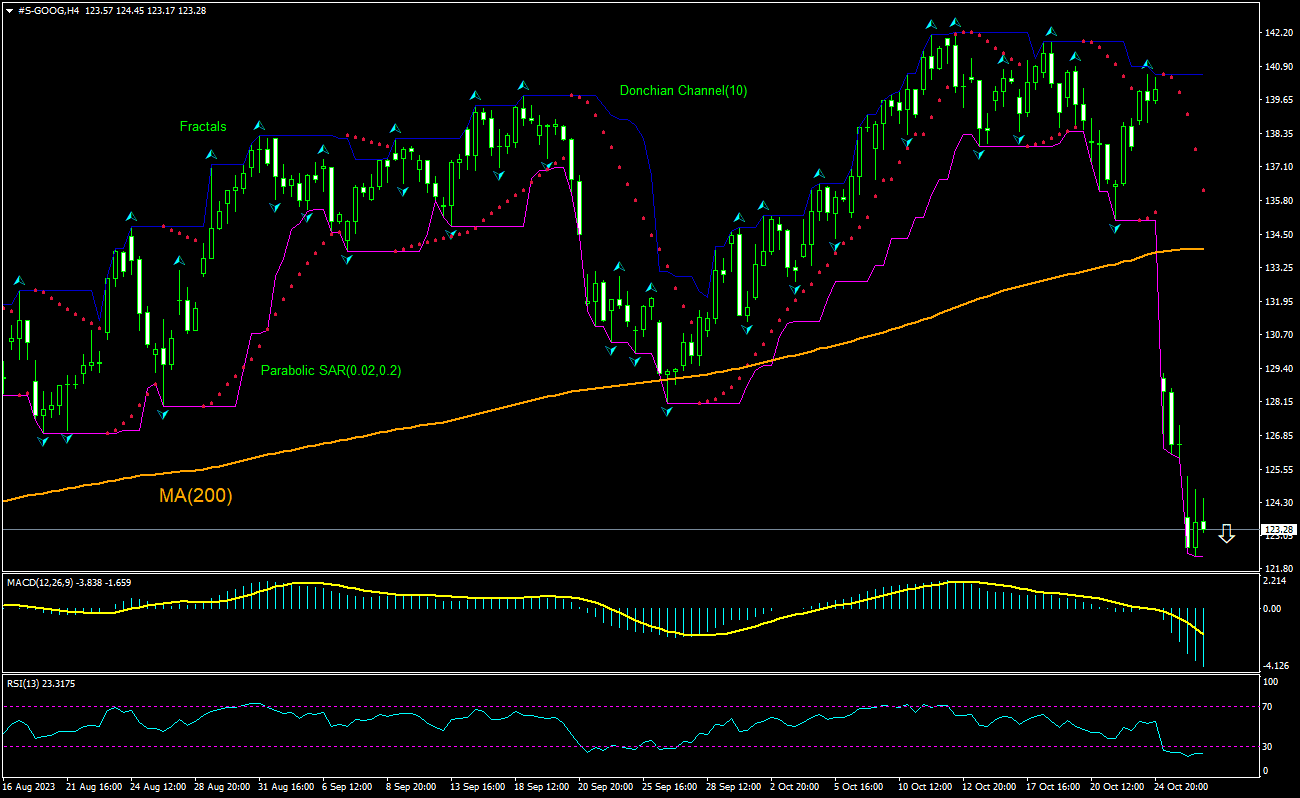Click the 2 Oct 20:00 time label
The width and height of the screenshot is (1300, 798).
(x=795, y=787)
